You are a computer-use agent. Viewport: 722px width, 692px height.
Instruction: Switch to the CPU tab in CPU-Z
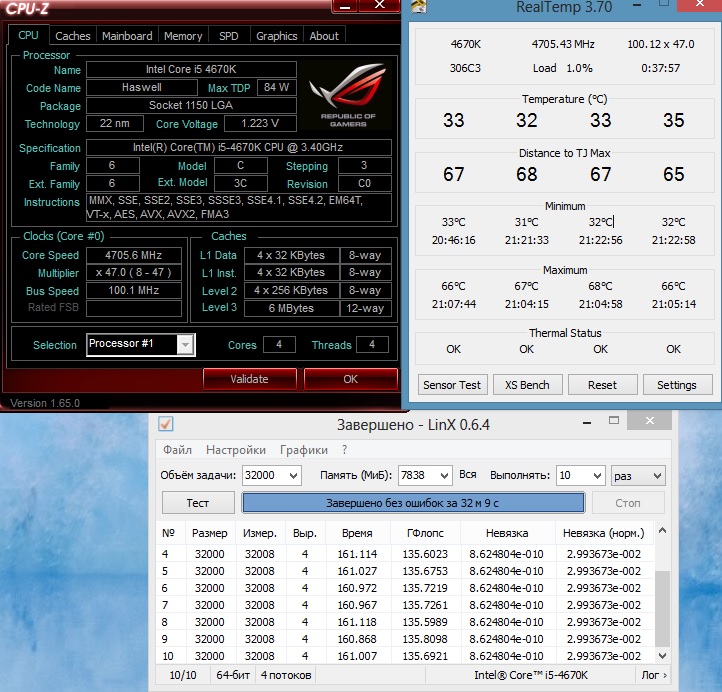(x=28, y=35)
